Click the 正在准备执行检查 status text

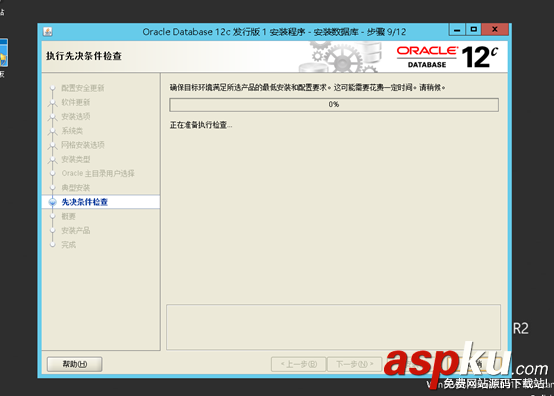click(201, 125)
